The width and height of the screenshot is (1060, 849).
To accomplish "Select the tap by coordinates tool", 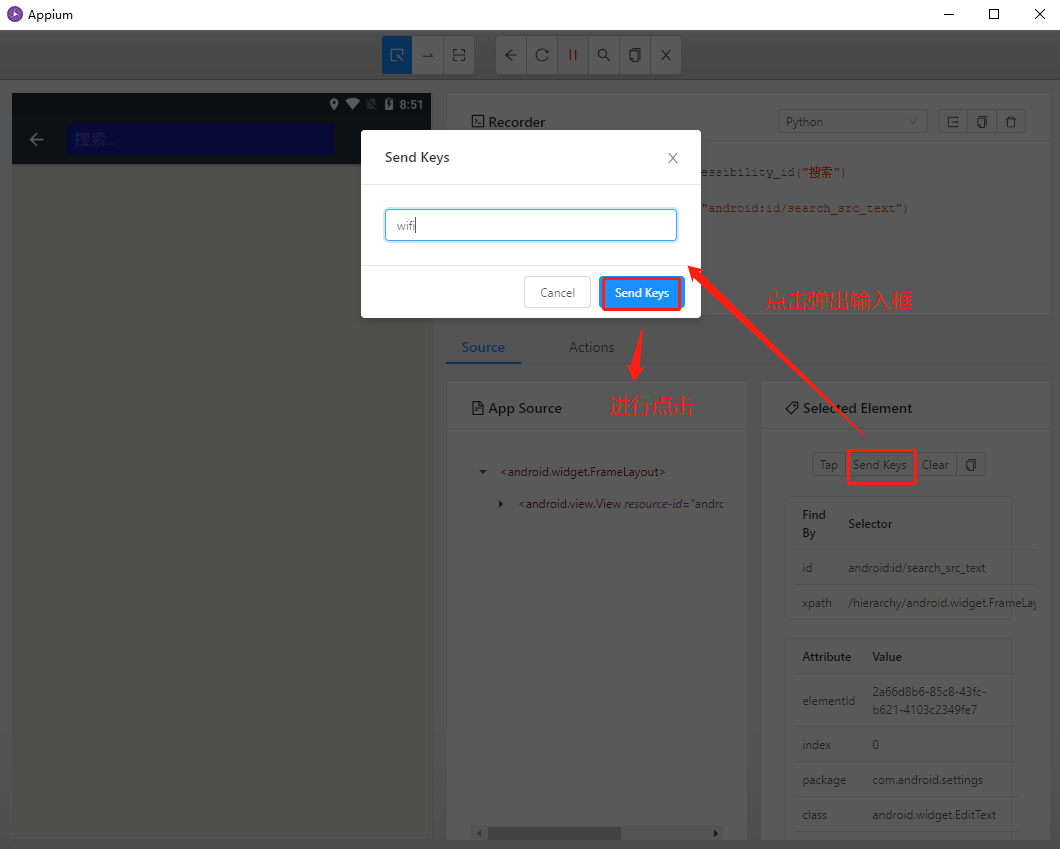I will point(459,55).
